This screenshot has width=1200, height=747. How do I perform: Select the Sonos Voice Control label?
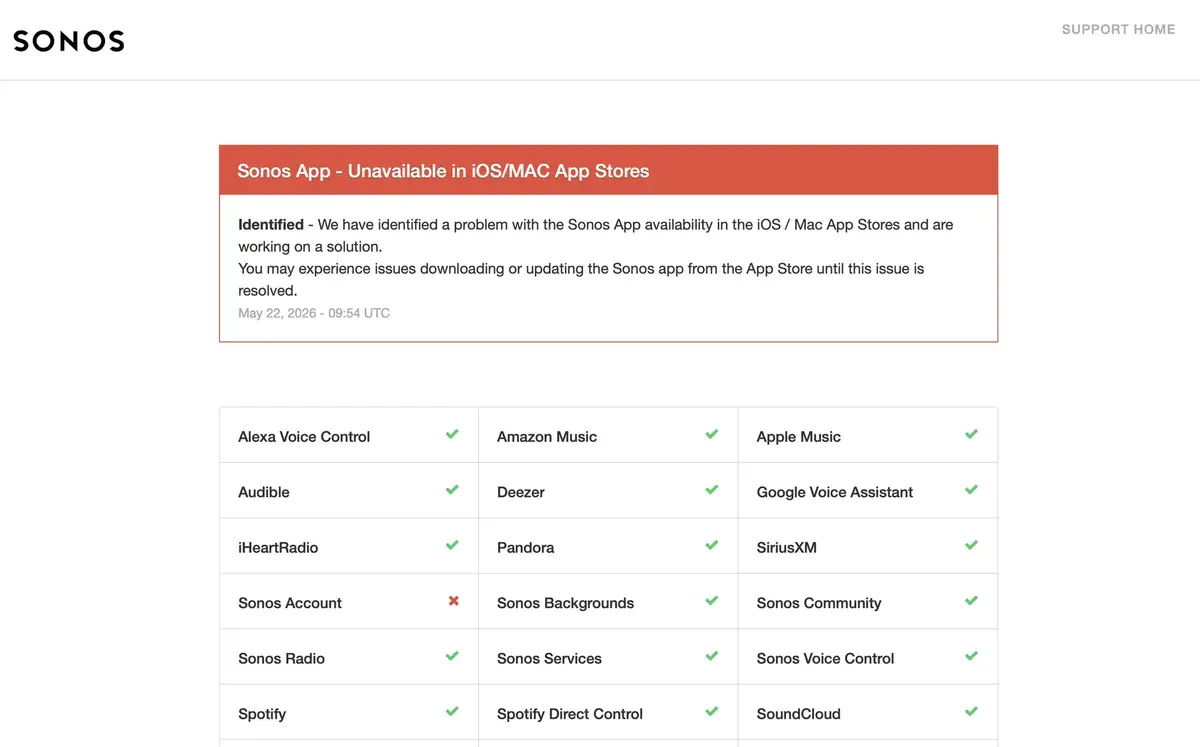click(826, 658)
